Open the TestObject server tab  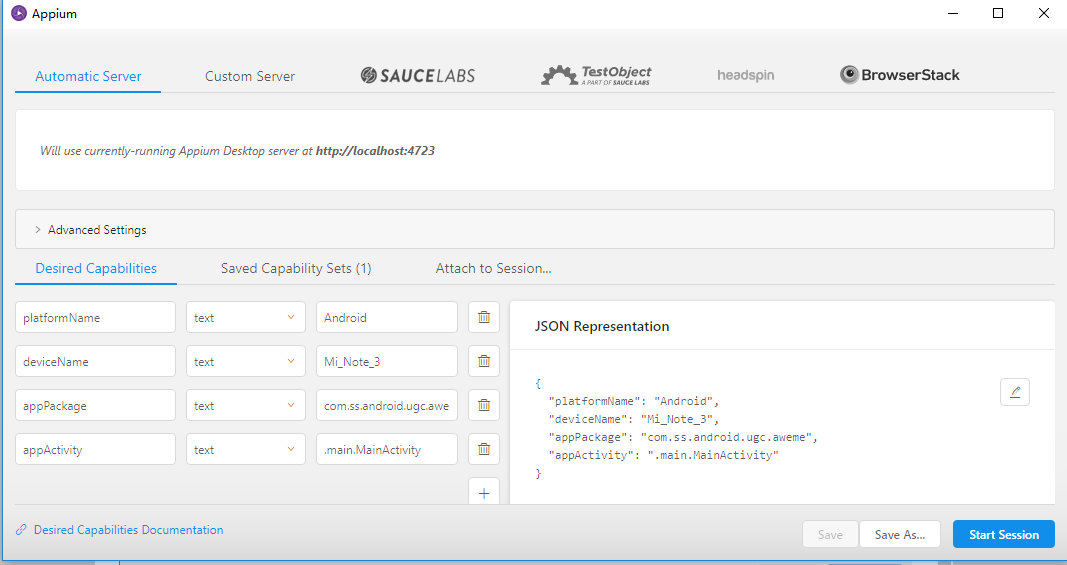click(x=596, y=76)
